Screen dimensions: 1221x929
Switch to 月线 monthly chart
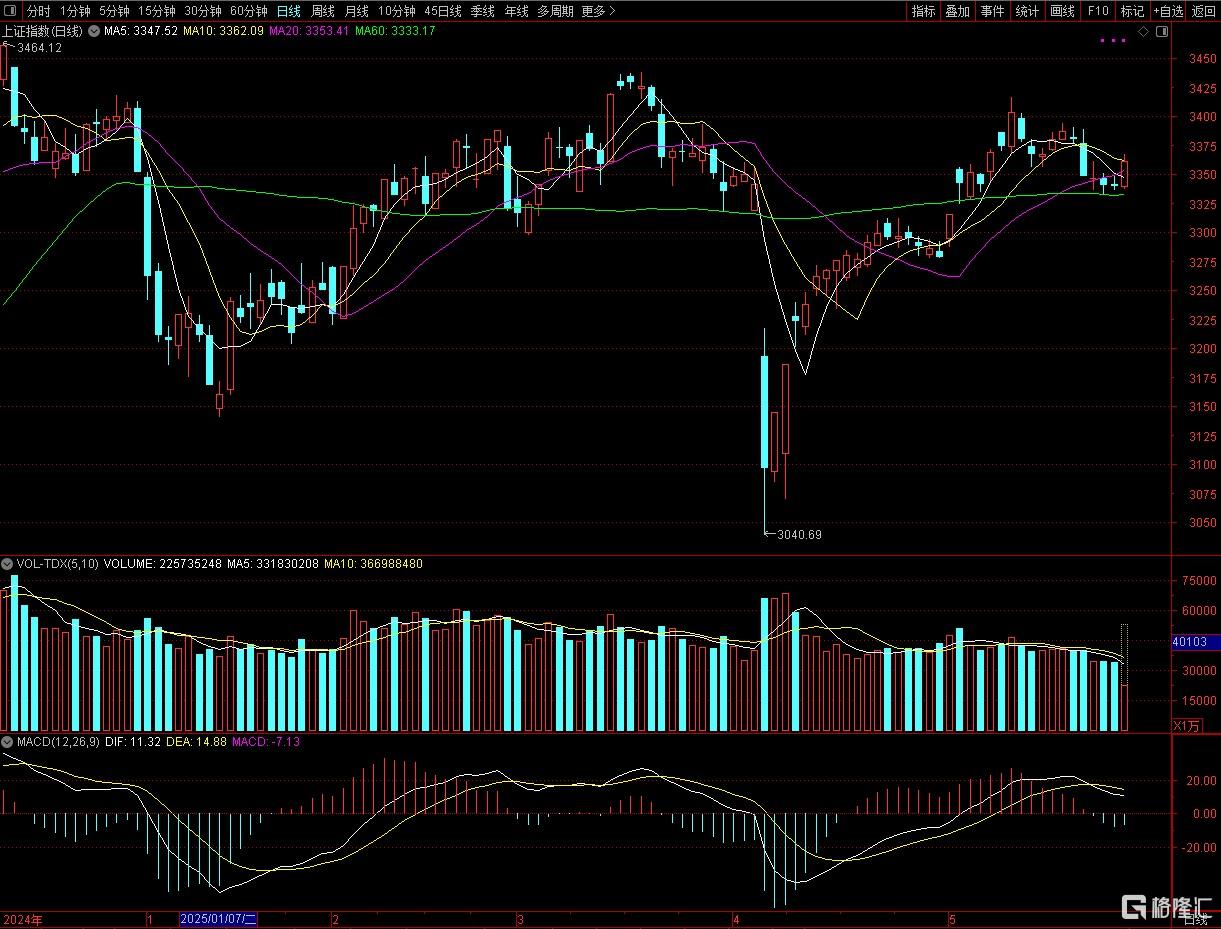coord(356,11)
